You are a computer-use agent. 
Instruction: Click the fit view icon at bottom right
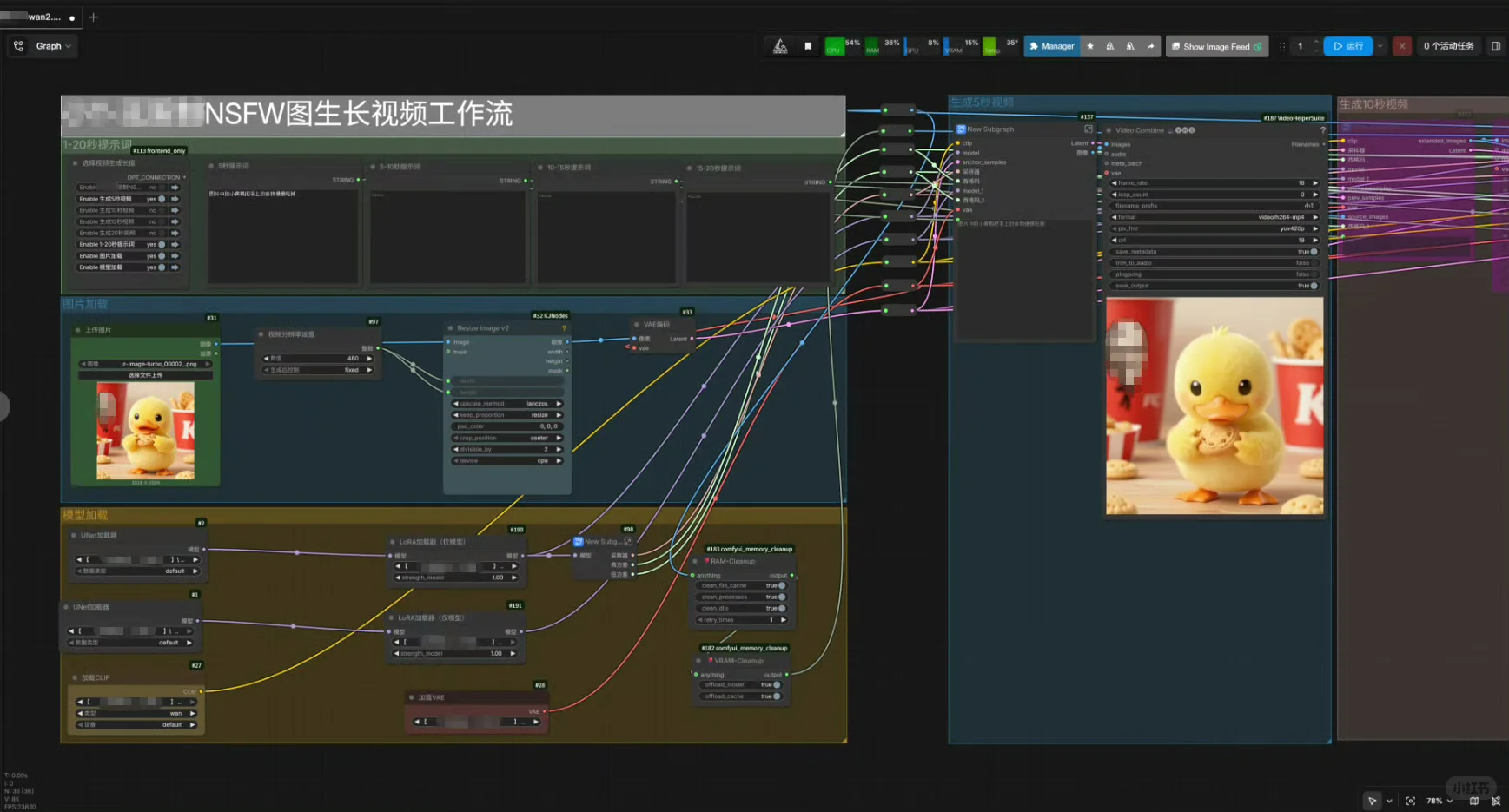coord(1410,801)
